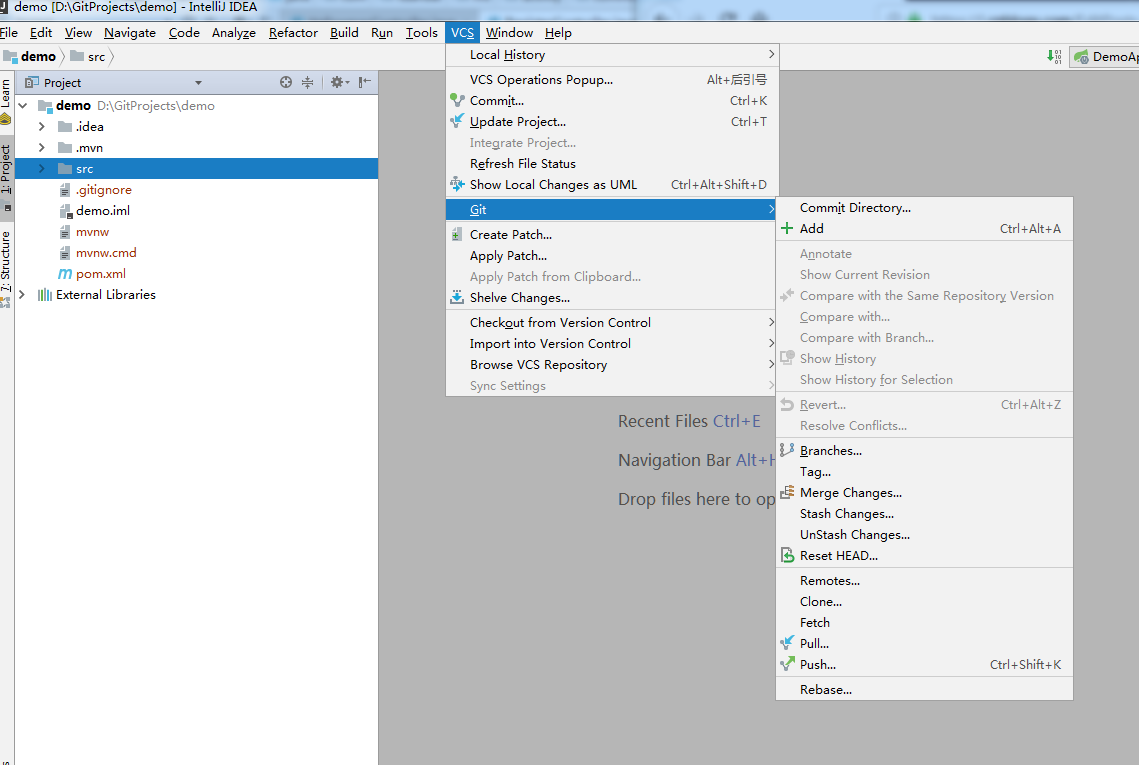Click the demo breadcrumb in navigation bar
This screenshot has width=1139, height=765.
click(30, 56)
